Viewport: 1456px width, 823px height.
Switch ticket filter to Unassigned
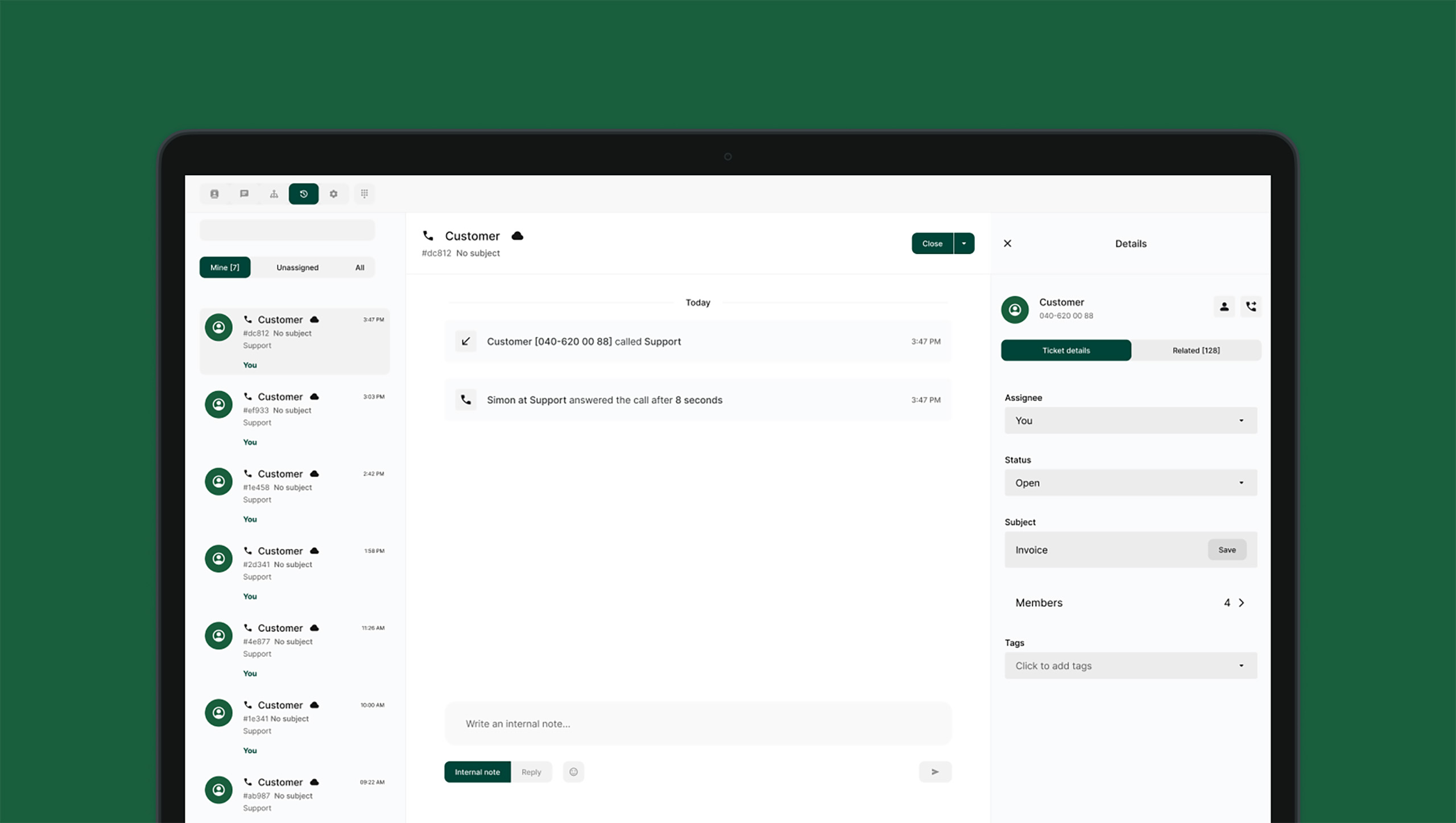pyautogui.click(x=297, y=267)
